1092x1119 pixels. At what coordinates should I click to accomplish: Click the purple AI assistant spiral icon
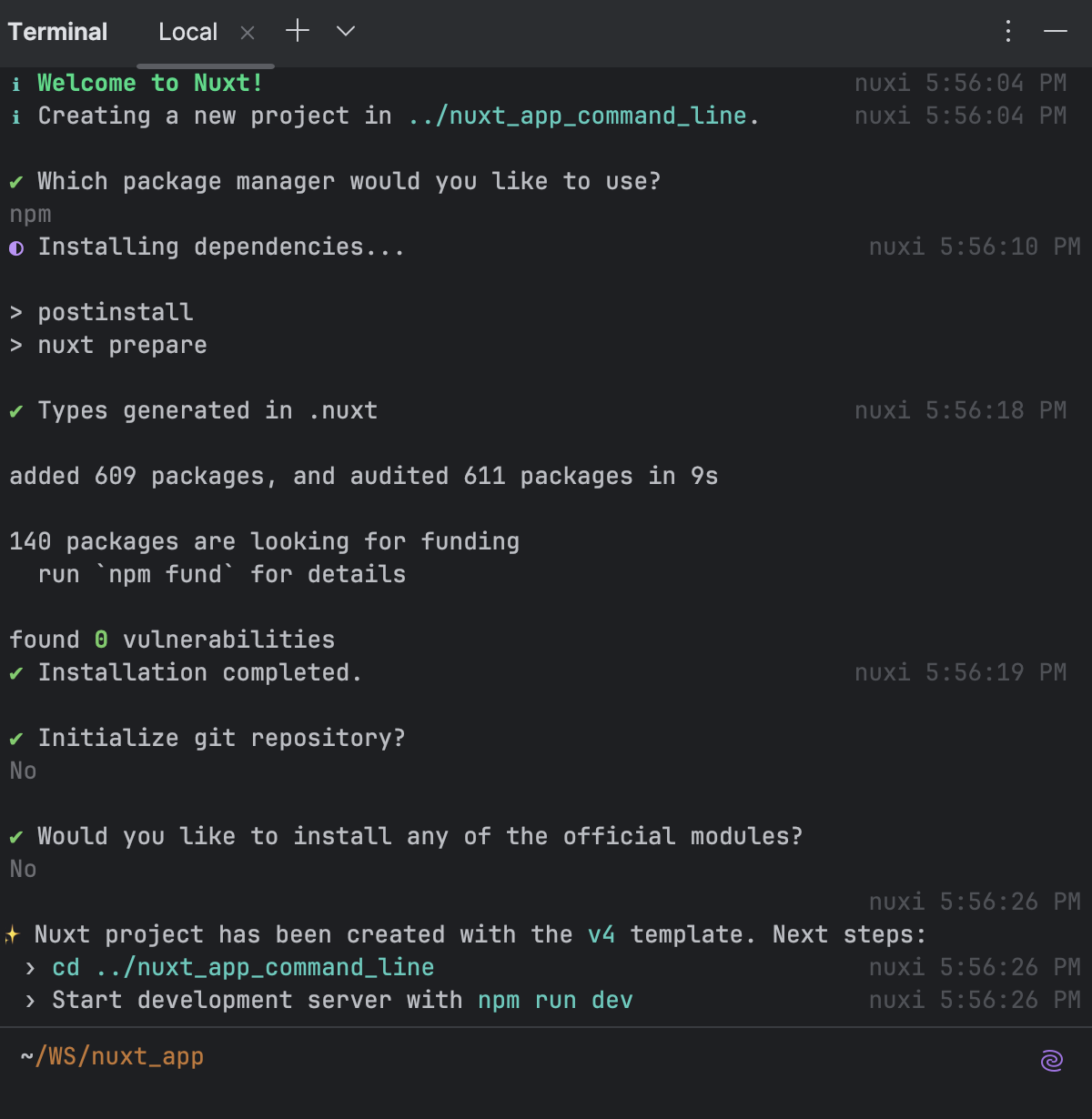1051,1060
